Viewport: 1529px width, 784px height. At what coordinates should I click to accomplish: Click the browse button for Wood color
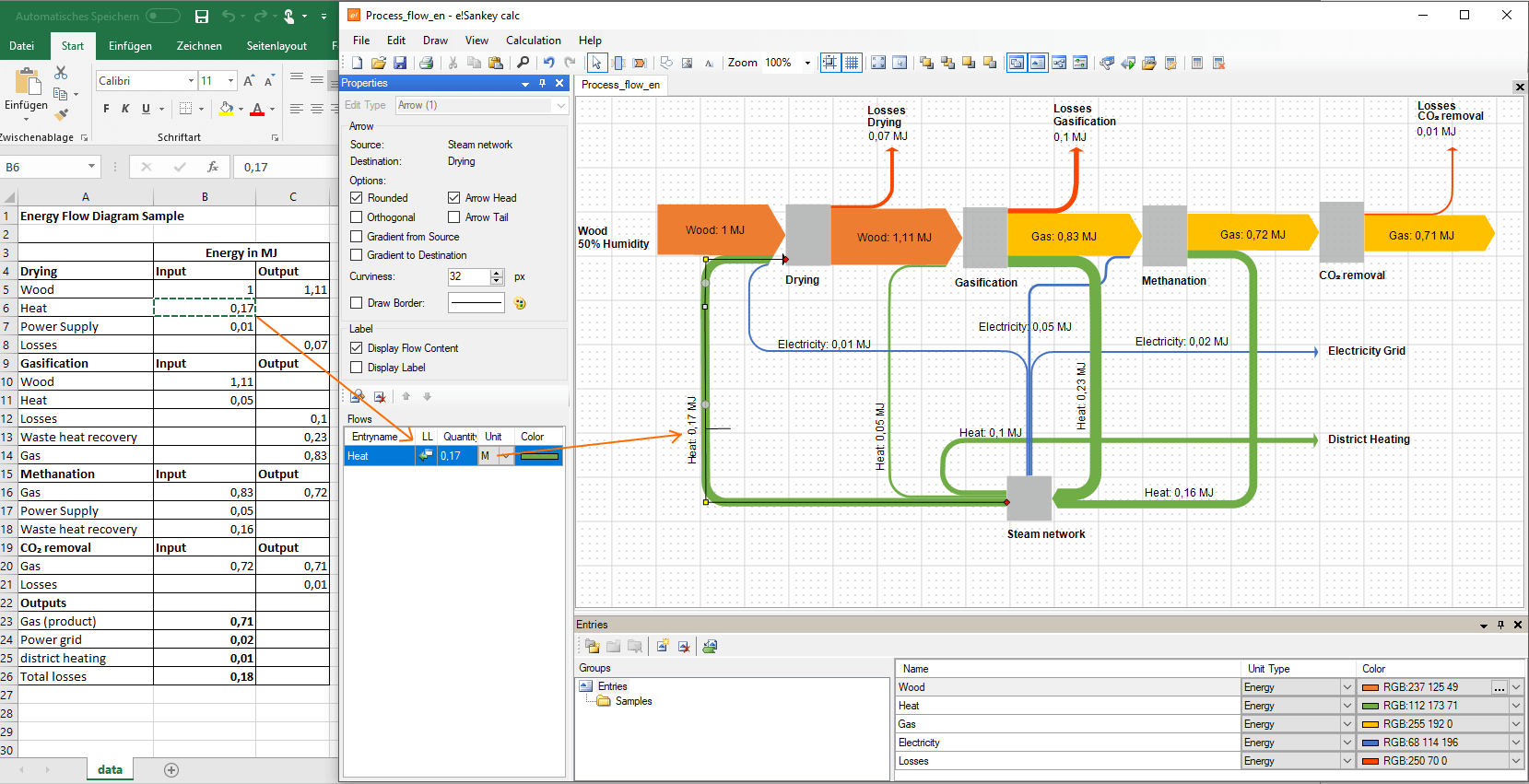coord(1499,687)
